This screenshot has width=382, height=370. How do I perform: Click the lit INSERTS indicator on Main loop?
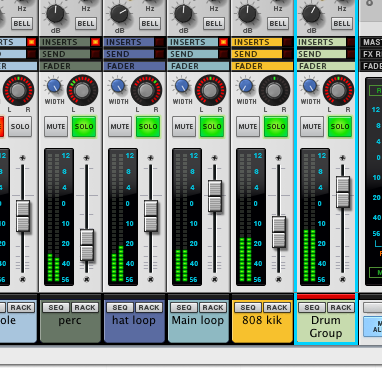224,42
